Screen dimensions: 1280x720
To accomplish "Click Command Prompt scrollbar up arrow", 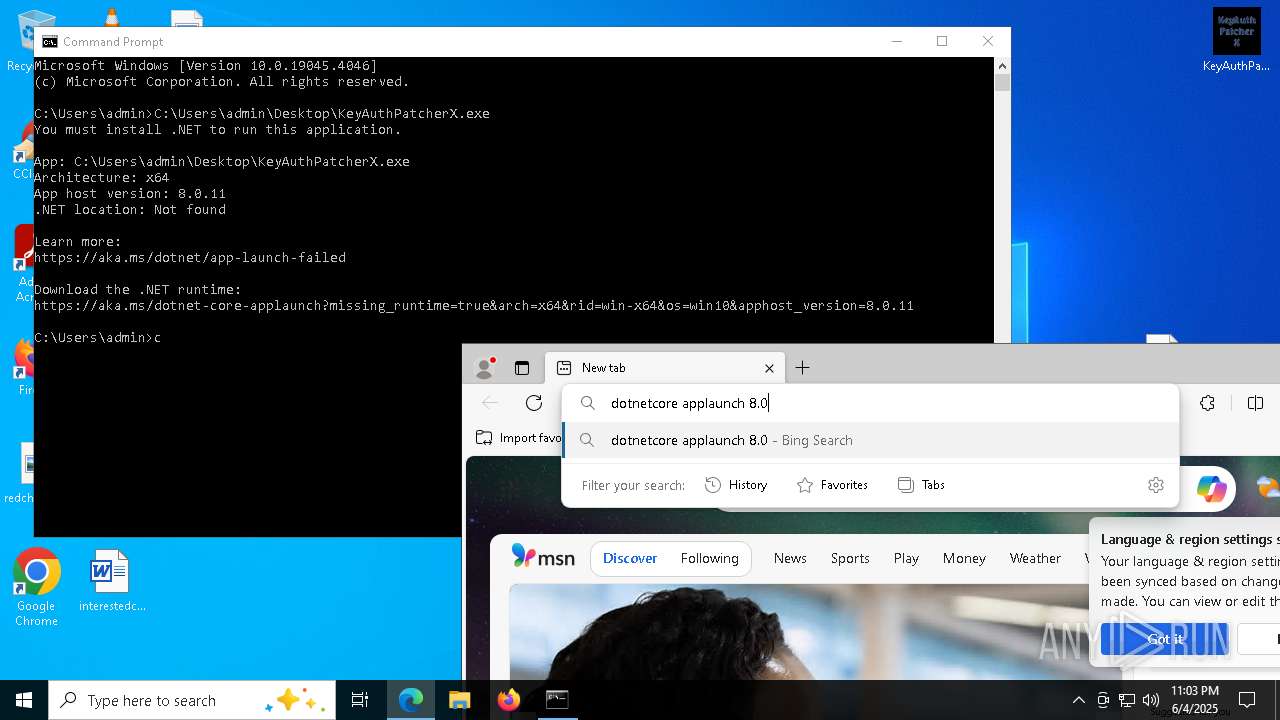I will pyautogui.click(x=1002, y=65).
